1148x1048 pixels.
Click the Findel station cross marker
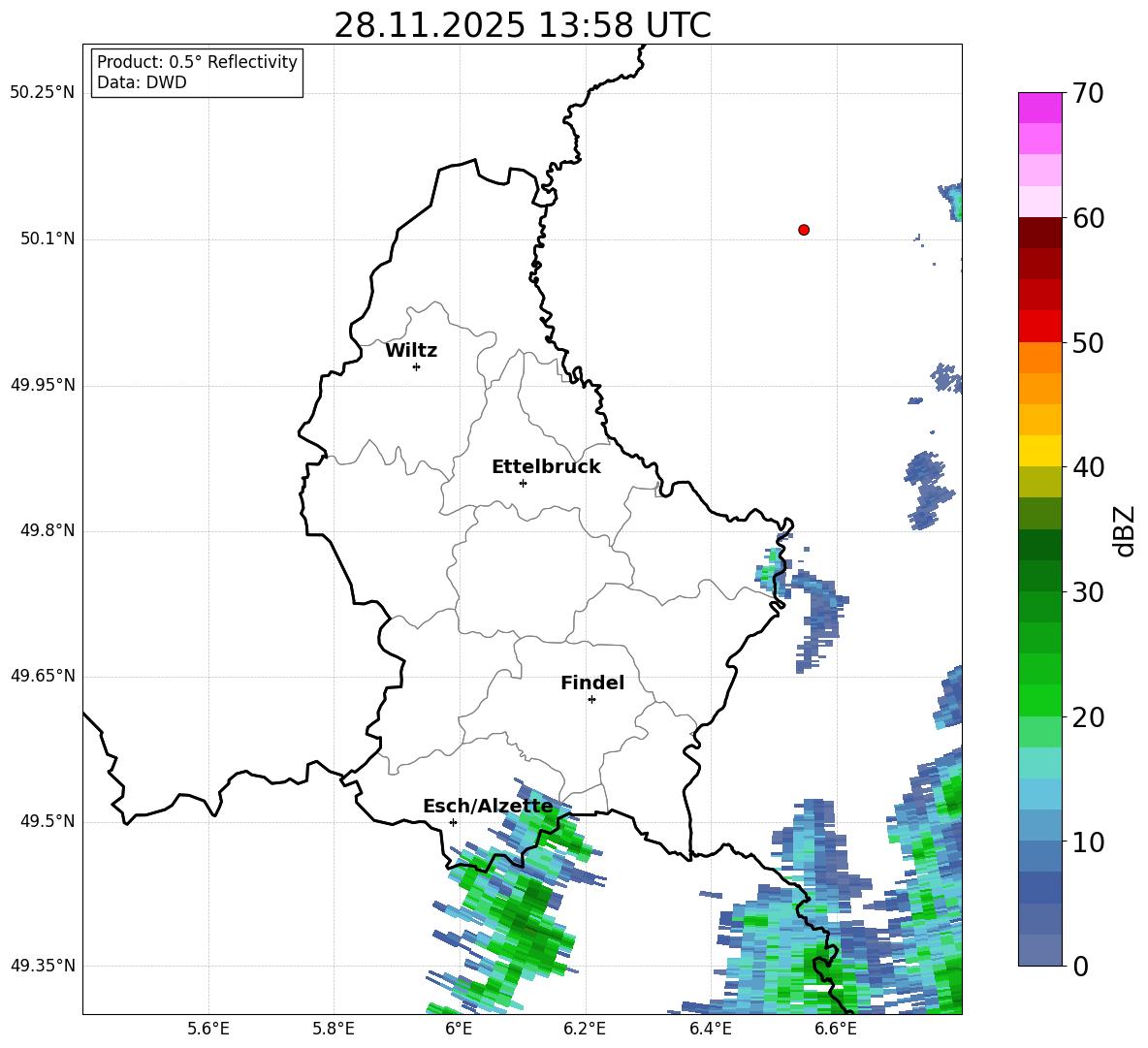[x=591, y=699]
